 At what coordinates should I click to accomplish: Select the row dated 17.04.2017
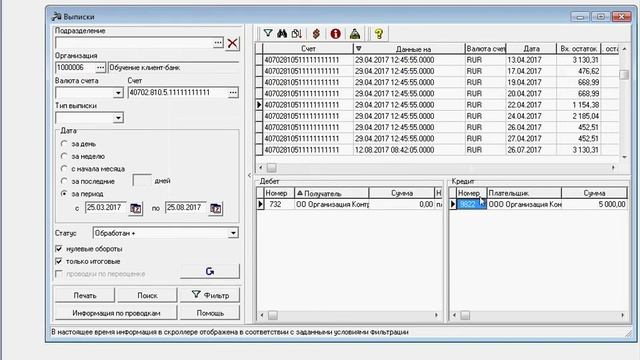click(x=437, y=71)
